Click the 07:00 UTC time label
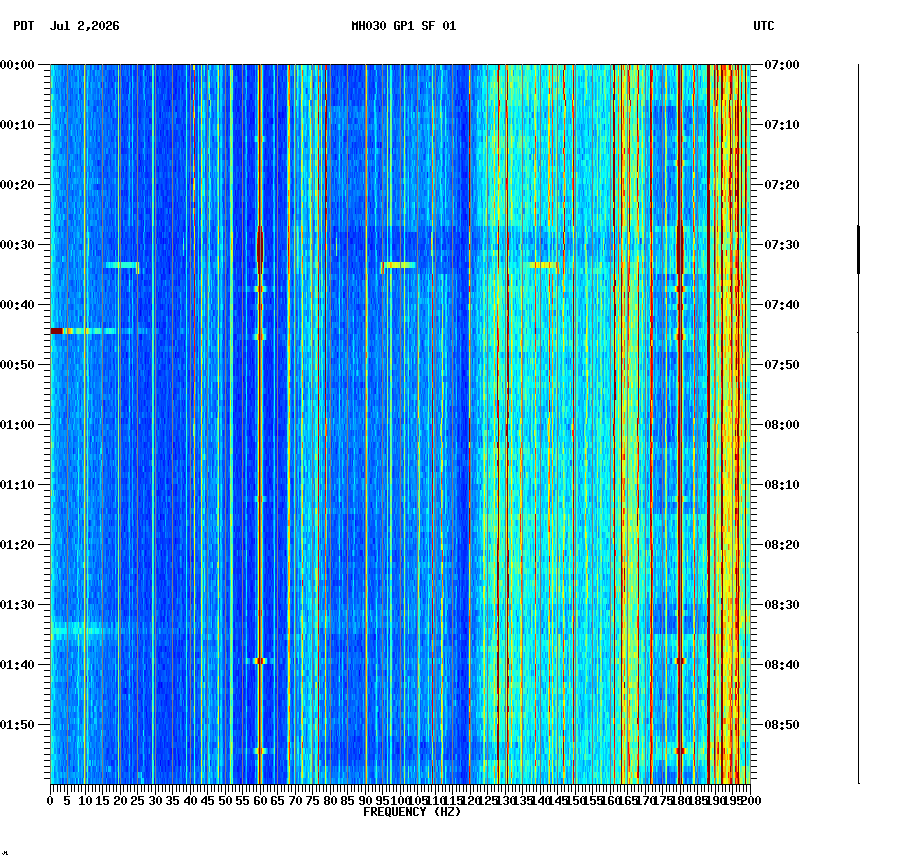This screenshot has height=864, width=902. coord(782,65)
